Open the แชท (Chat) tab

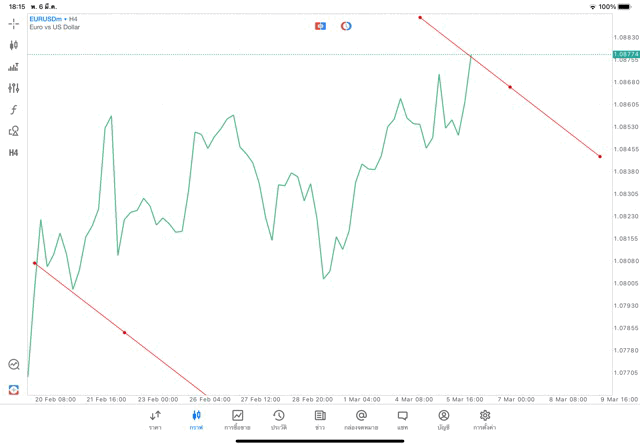point(402,420)
